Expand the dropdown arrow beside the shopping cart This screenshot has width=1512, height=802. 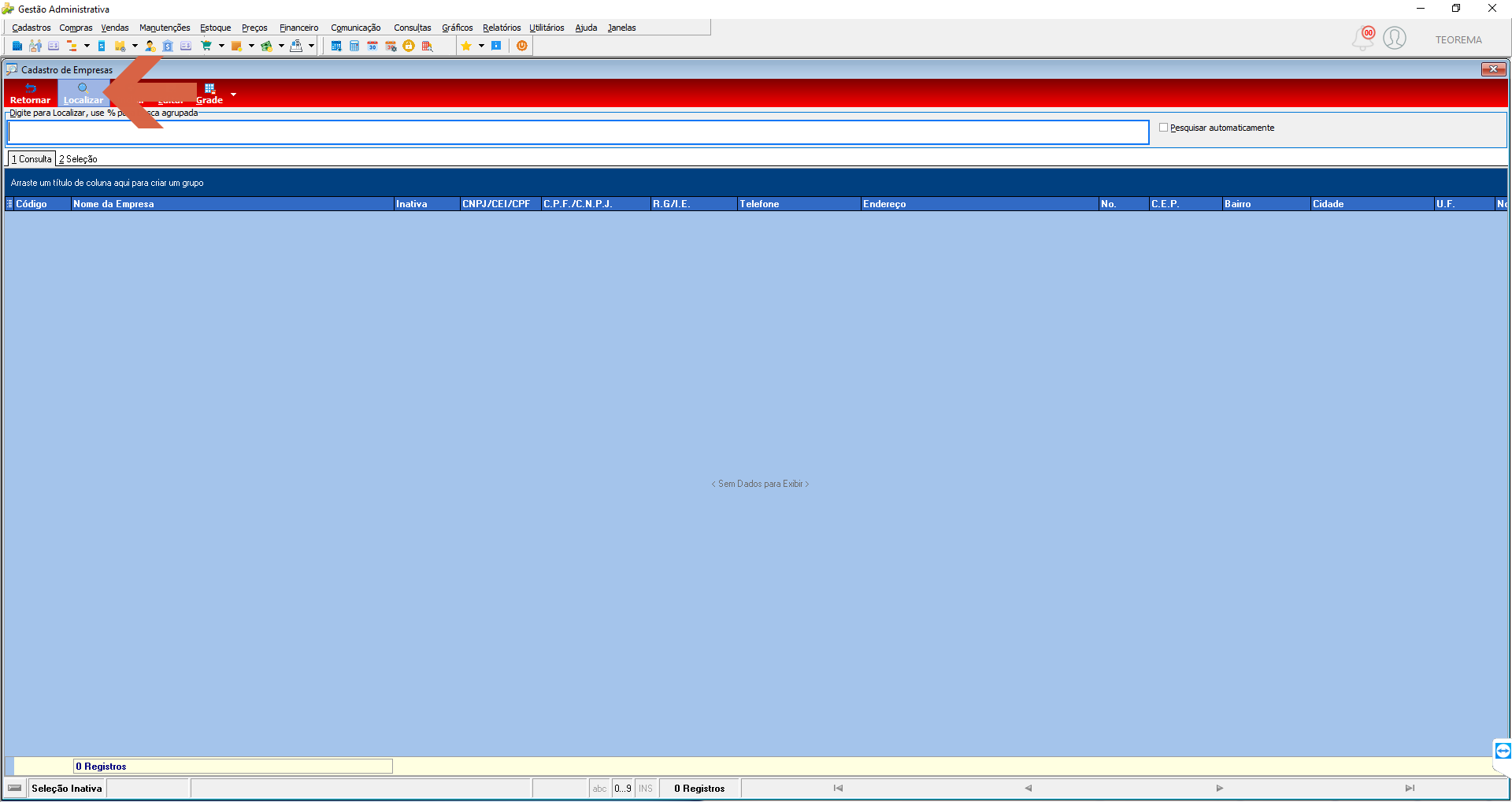[x=221, y=46]
